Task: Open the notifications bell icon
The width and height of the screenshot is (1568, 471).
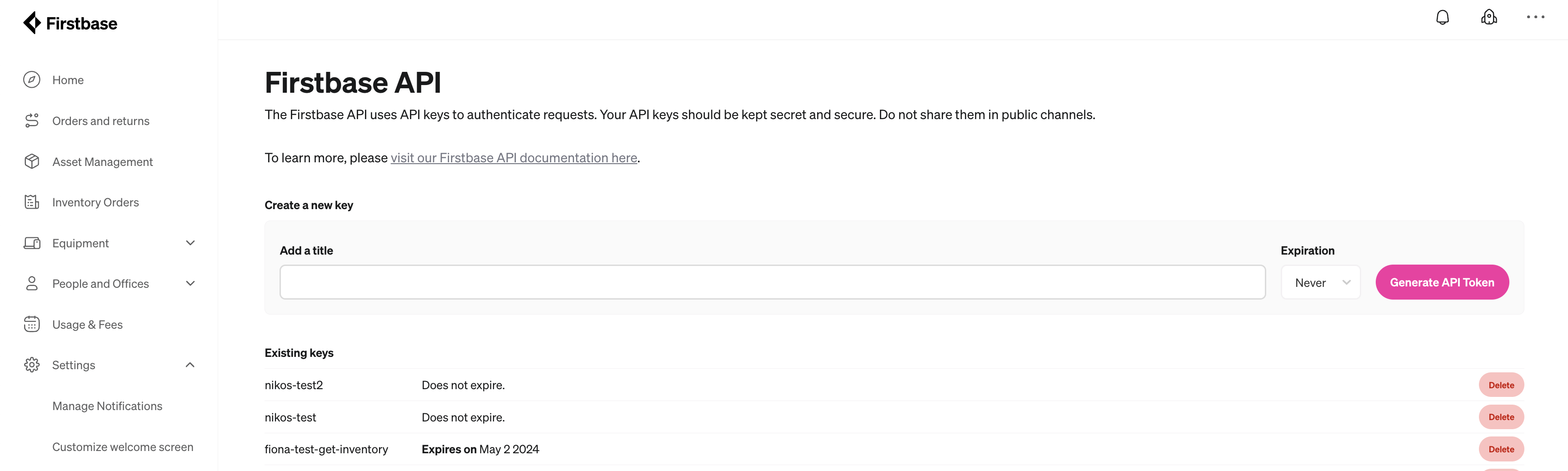Action: pyautogui.click(x=1442, y=17)
